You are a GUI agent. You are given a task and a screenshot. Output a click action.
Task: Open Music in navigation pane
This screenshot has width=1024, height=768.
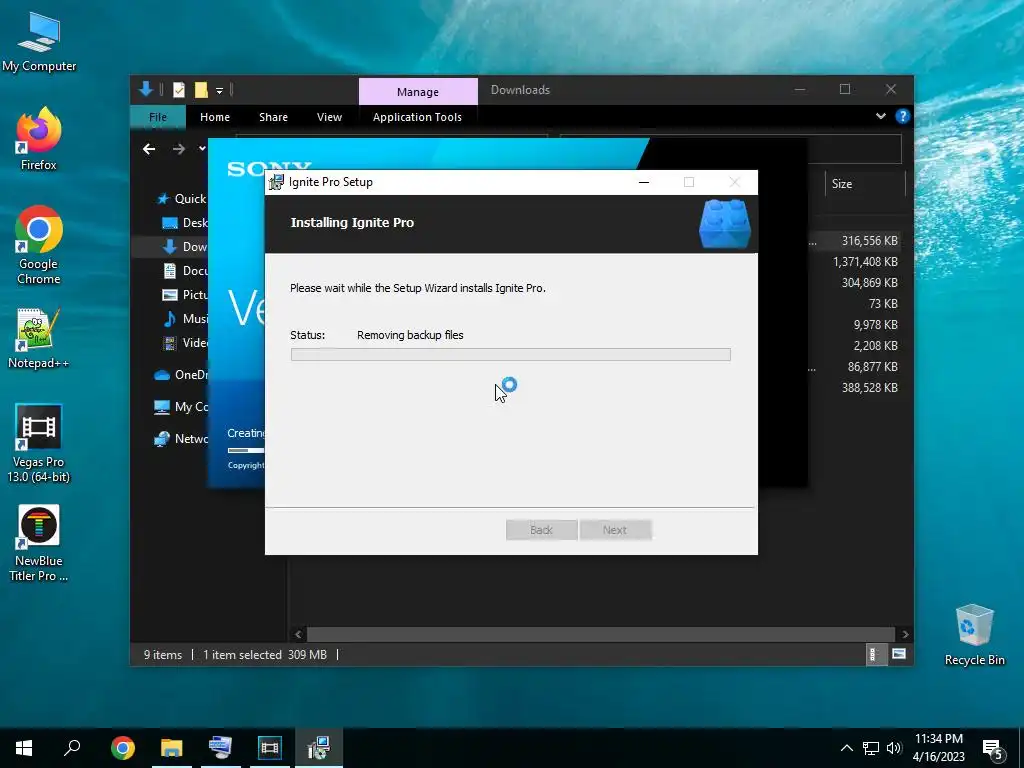pos(185,319)
